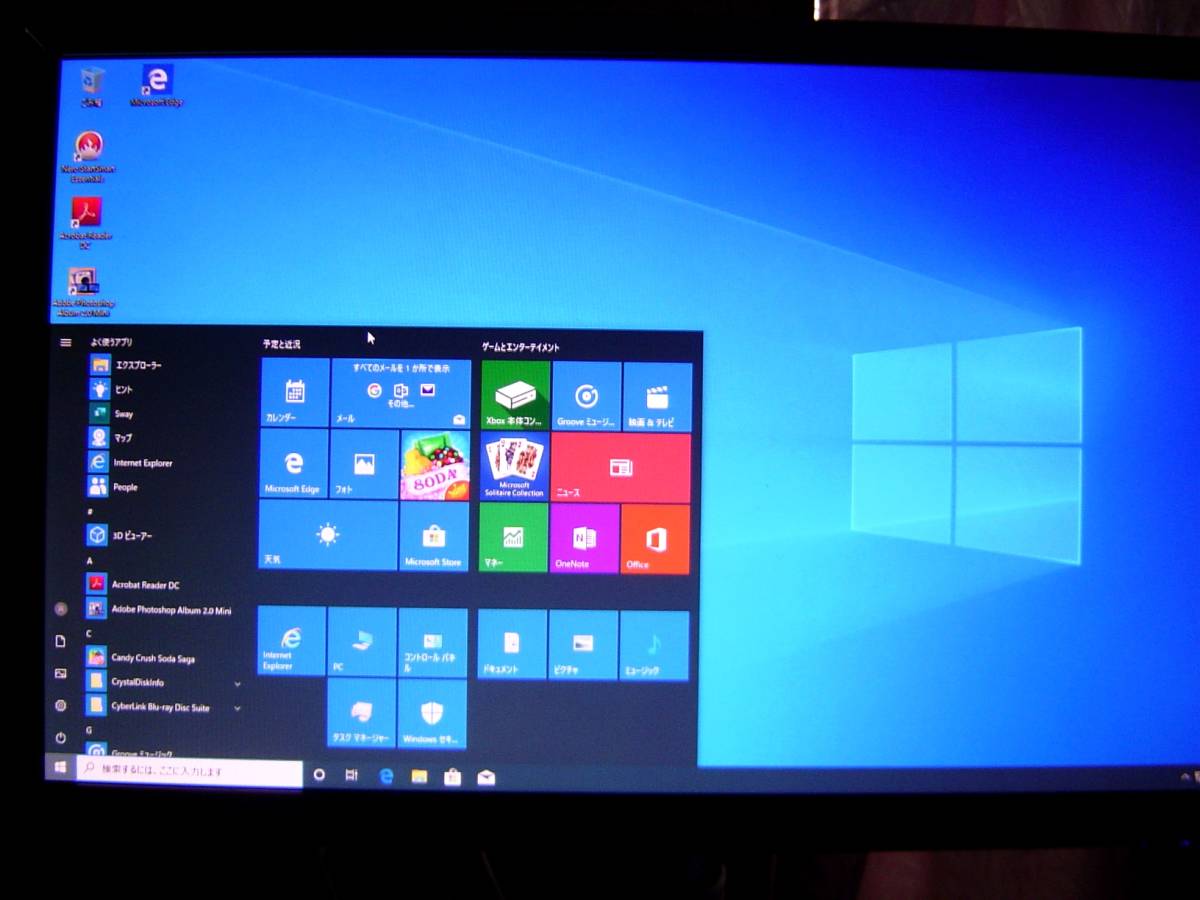Click the # section header in app list

tap(90, 511)
